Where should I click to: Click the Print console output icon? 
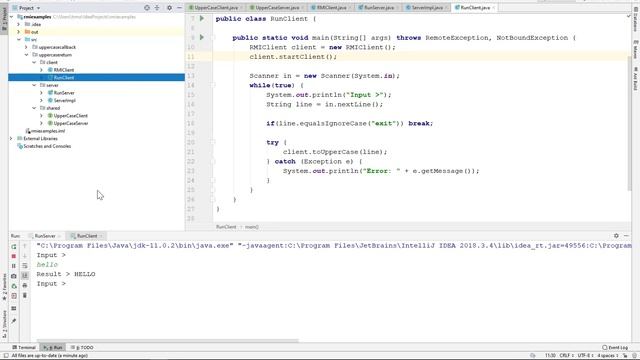(x=24, y=286)
